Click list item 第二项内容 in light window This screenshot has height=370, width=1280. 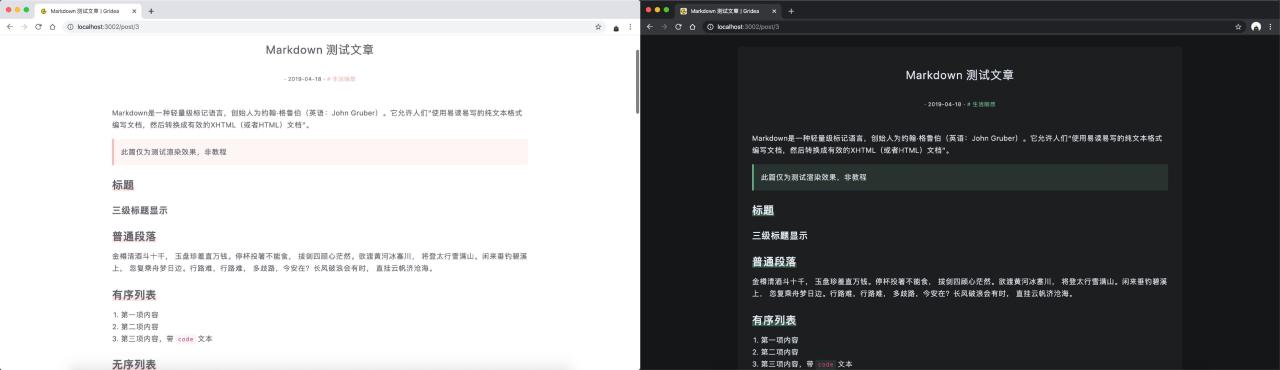click(139, 326)
